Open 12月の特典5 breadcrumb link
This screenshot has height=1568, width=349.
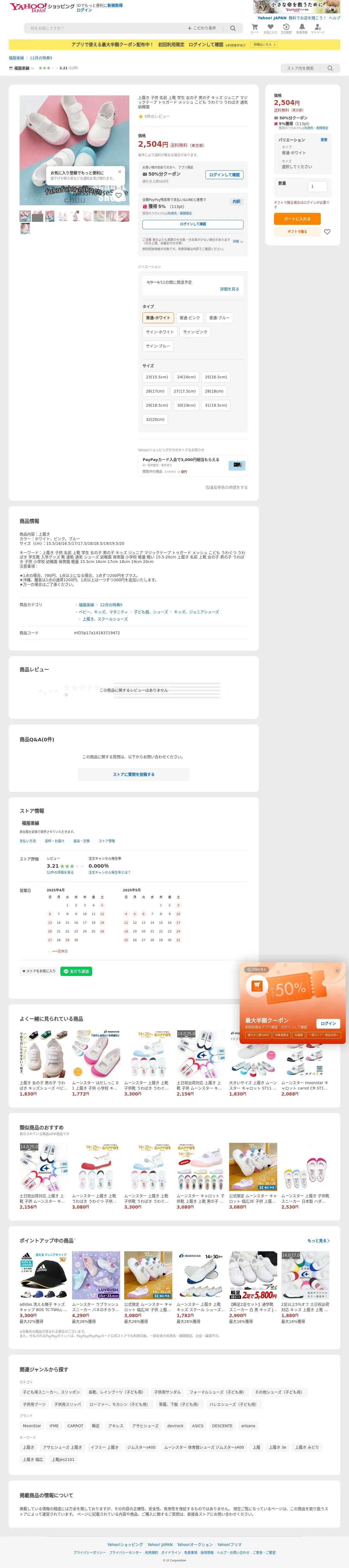coord(41,58)
